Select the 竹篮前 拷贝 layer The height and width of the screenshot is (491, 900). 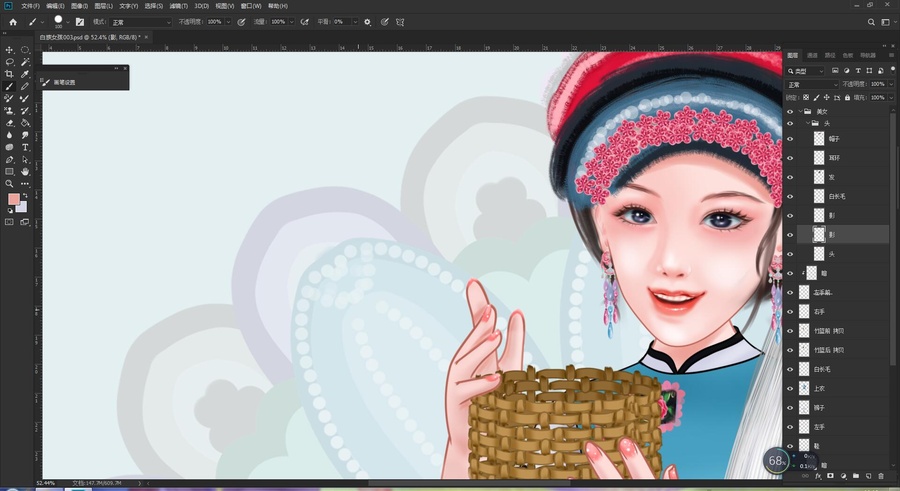point(843,331)
